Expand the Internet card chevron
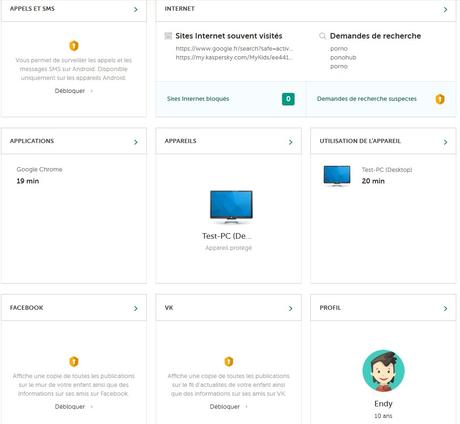Viewport: 460px width, 424px height. tap(445, 10)
